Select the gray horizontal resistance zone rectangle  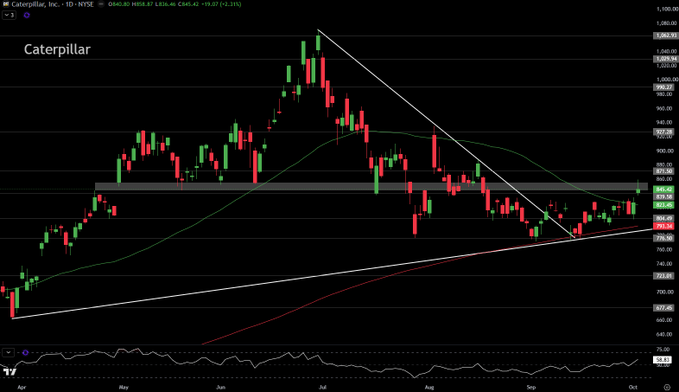[372, 187]
